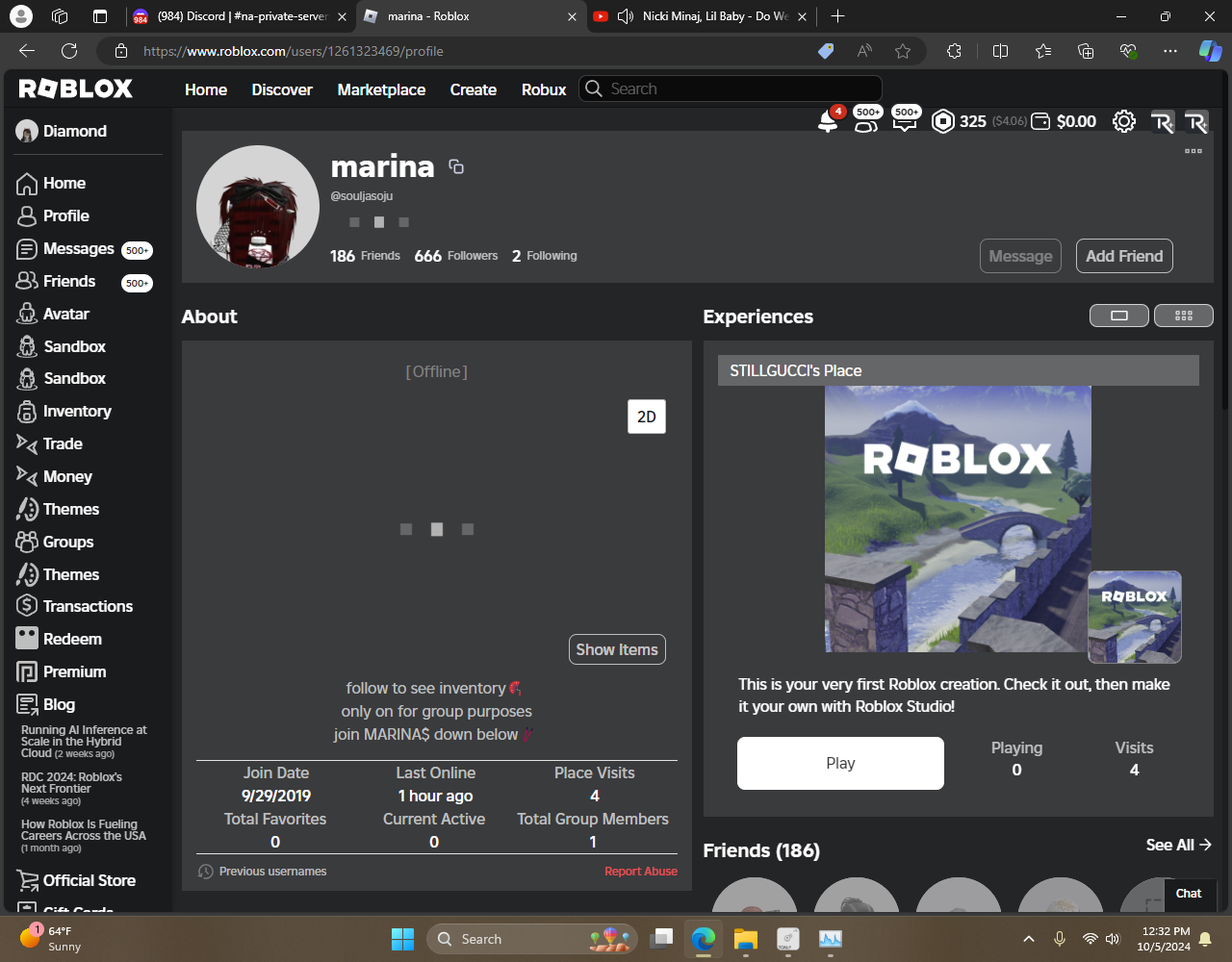The width and height of the screenshot is (1232, 962).
Task: Click the Windows taskbar Search box
Action: 532,939
